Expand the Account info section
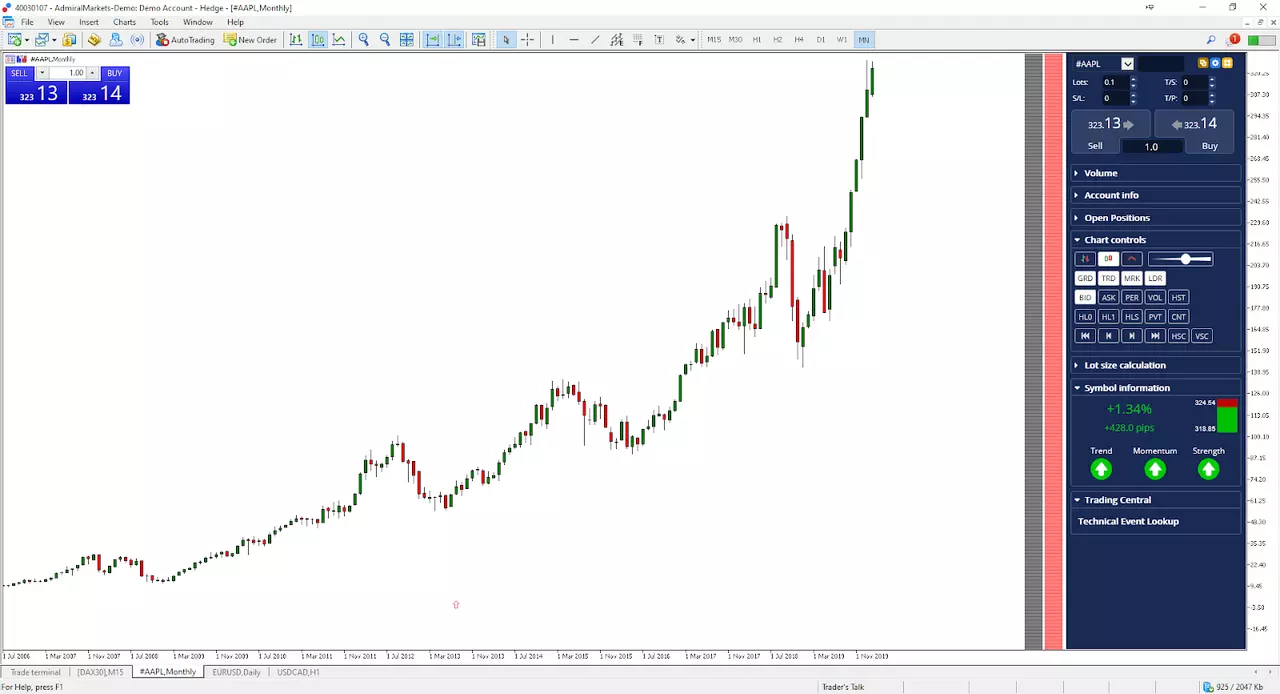The width and height of the screenshot is (1280, 694). click(x=1156, y=195)
